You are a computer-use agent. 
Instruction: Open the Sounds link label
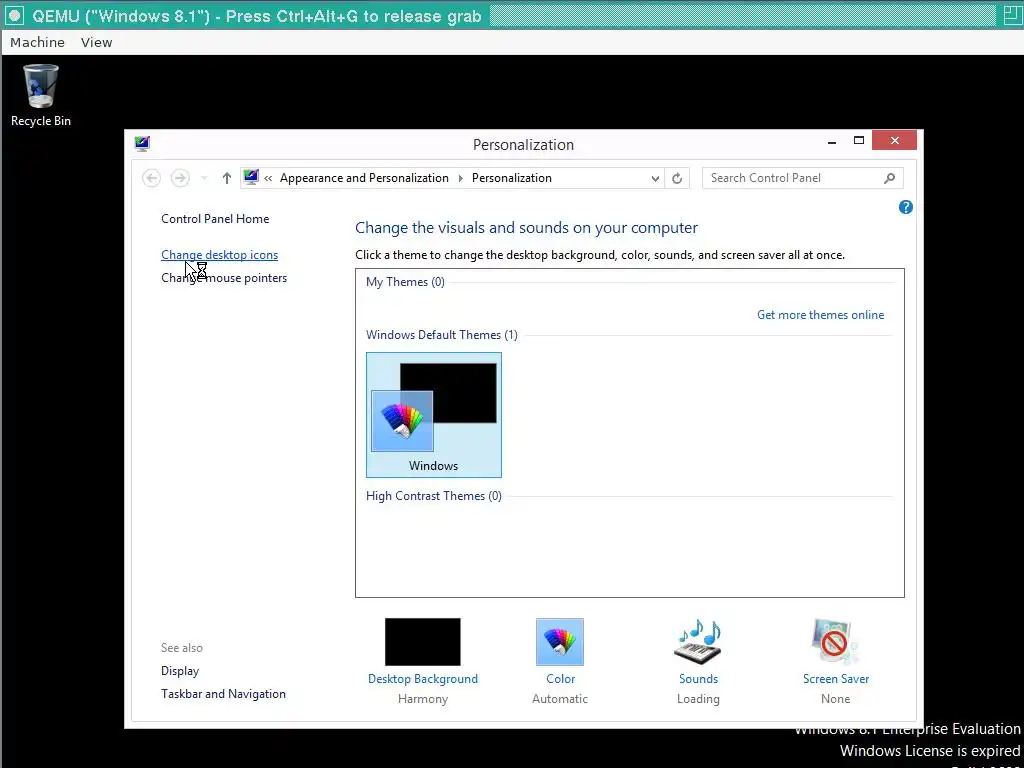point(698,679)
